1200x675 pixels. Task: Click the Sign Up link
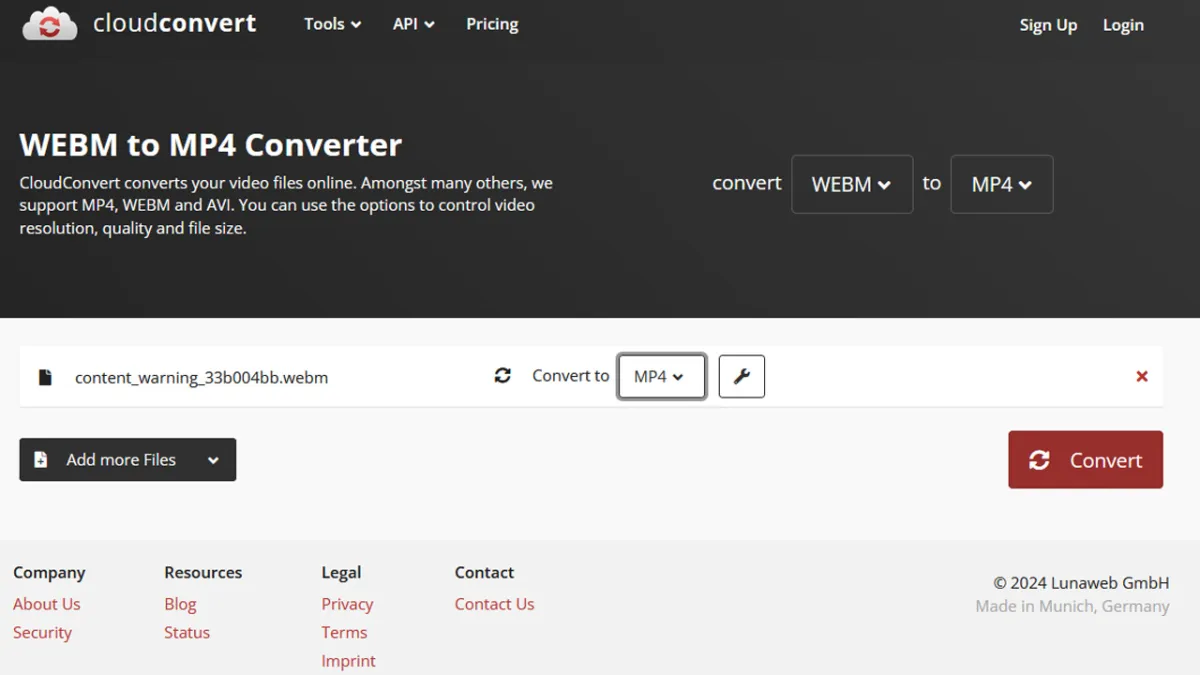[x=1048, y=25]
